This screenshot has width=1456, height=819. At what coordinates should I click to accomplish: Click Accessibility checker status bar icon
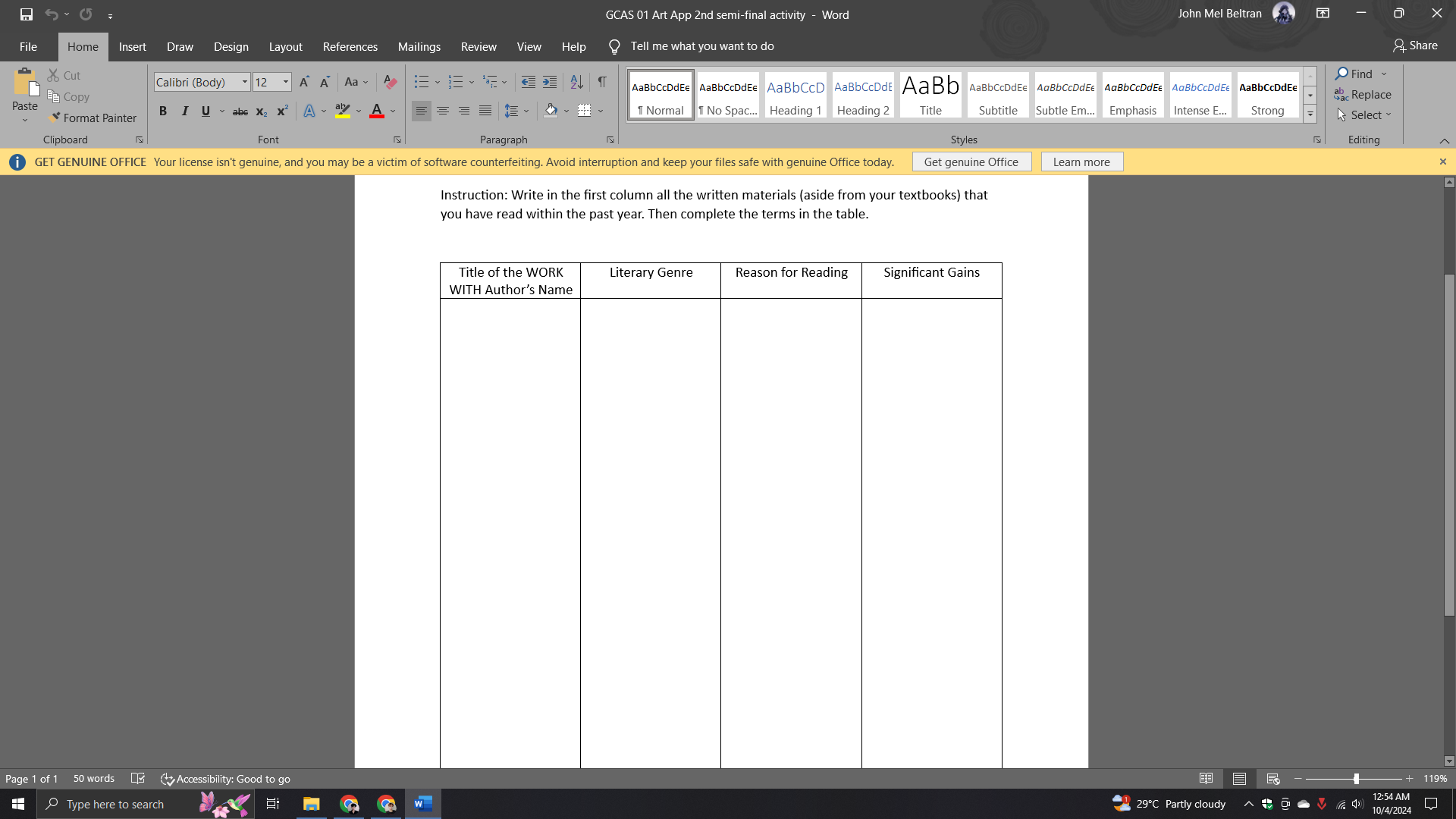point(167,779)
